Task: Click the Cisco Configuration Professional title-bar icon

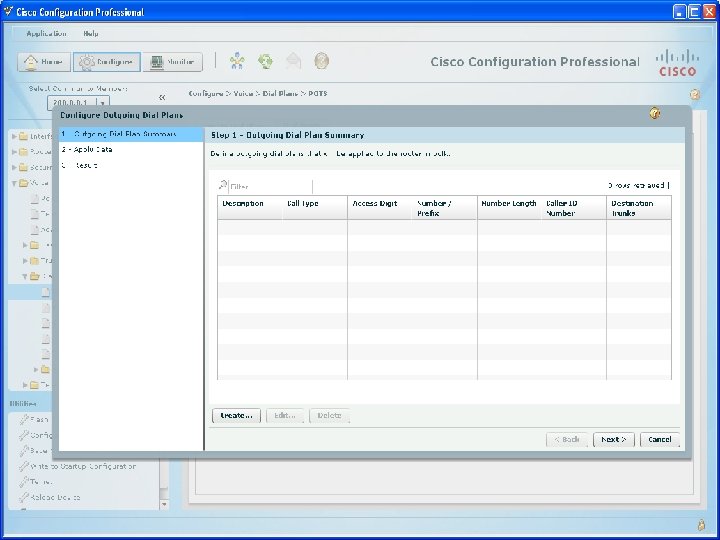Action: [8, 11]
